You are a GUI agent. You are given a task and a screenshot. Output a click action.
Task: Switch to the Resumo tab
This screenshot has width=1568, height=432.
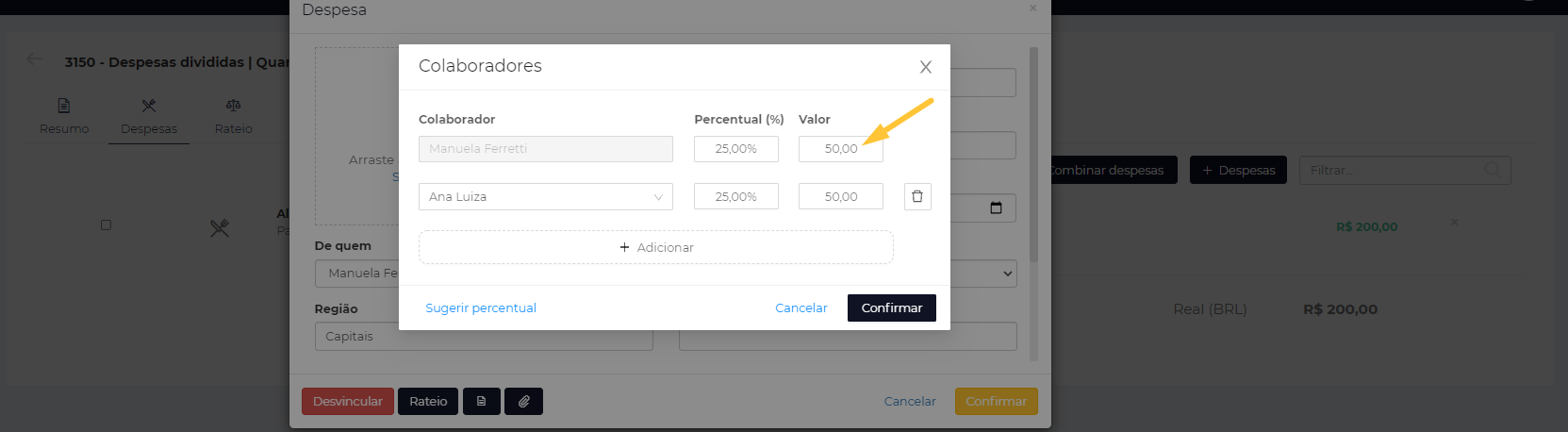click(64, 116)
